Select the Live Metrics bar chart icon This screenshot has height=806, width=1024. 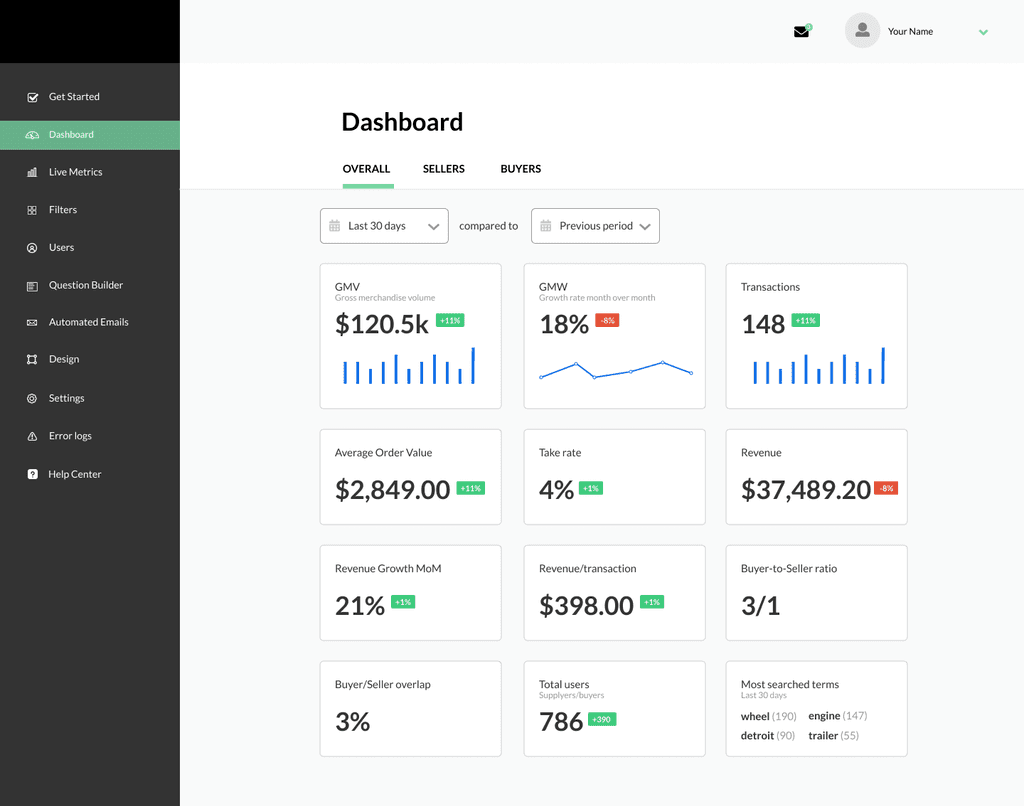click(32, 172)
